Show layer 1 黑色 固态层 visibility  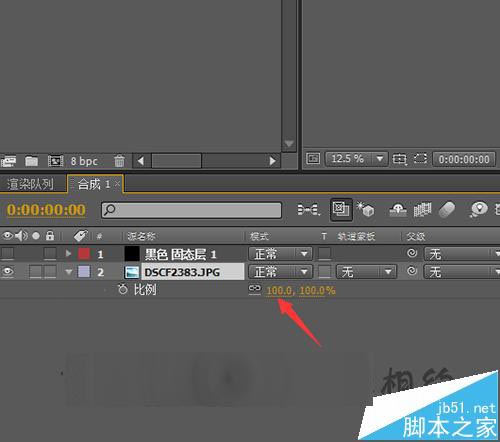click(x=7, y=254)
